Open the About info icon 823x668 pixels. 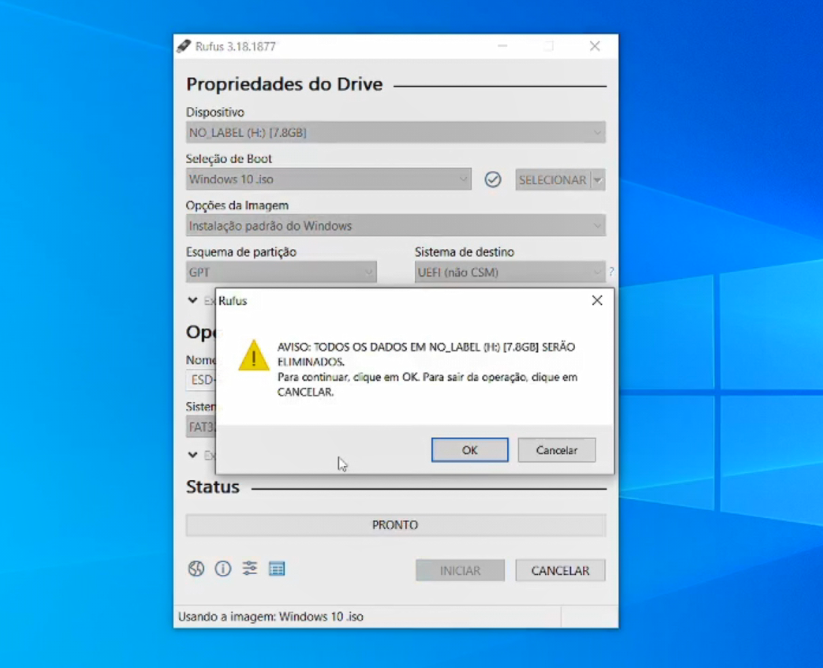click(223, 568)
